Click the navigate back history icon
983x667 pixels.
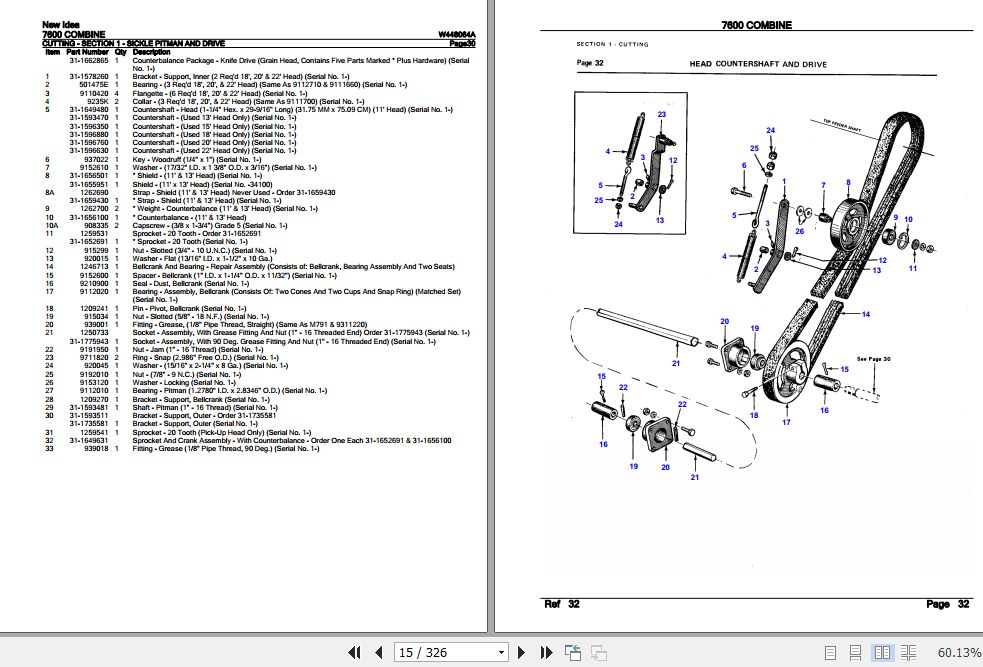point(573,651)
